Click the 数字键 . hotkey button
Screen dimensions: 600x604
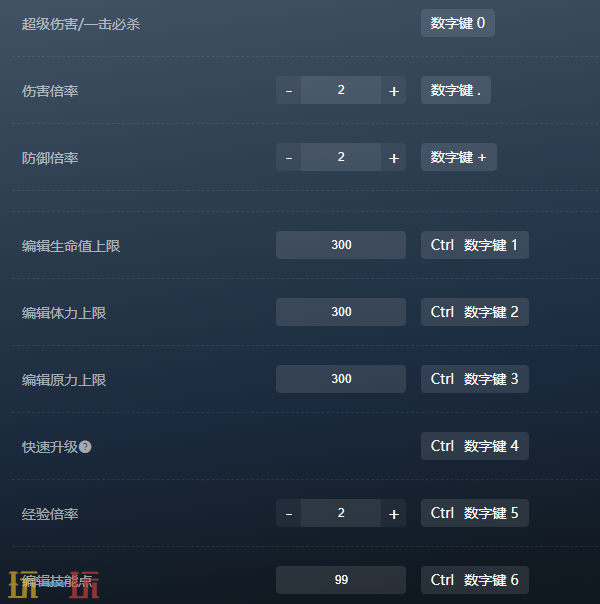point(456,90)
